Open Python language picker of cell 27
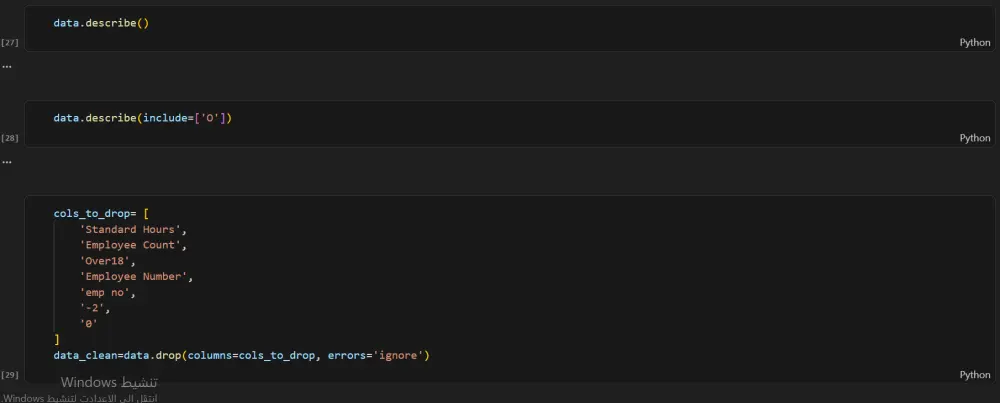 pos(974,42)
